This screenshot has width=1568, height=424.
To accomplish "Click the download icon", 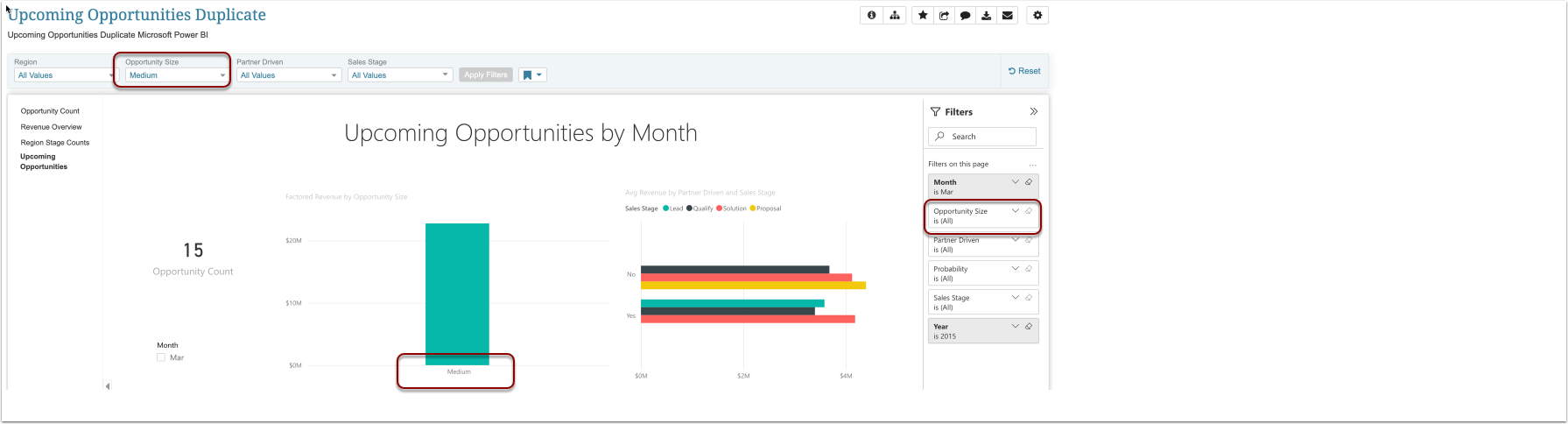I will [986, 16].
